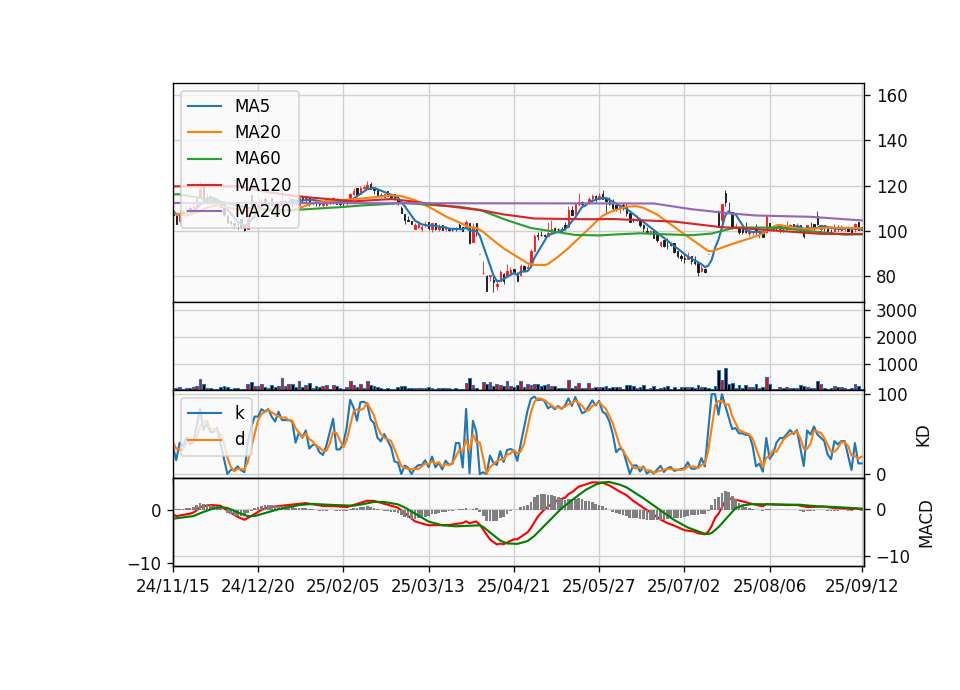
Task: Click the blue MA5 legend line sample
Action: (204, 107)
